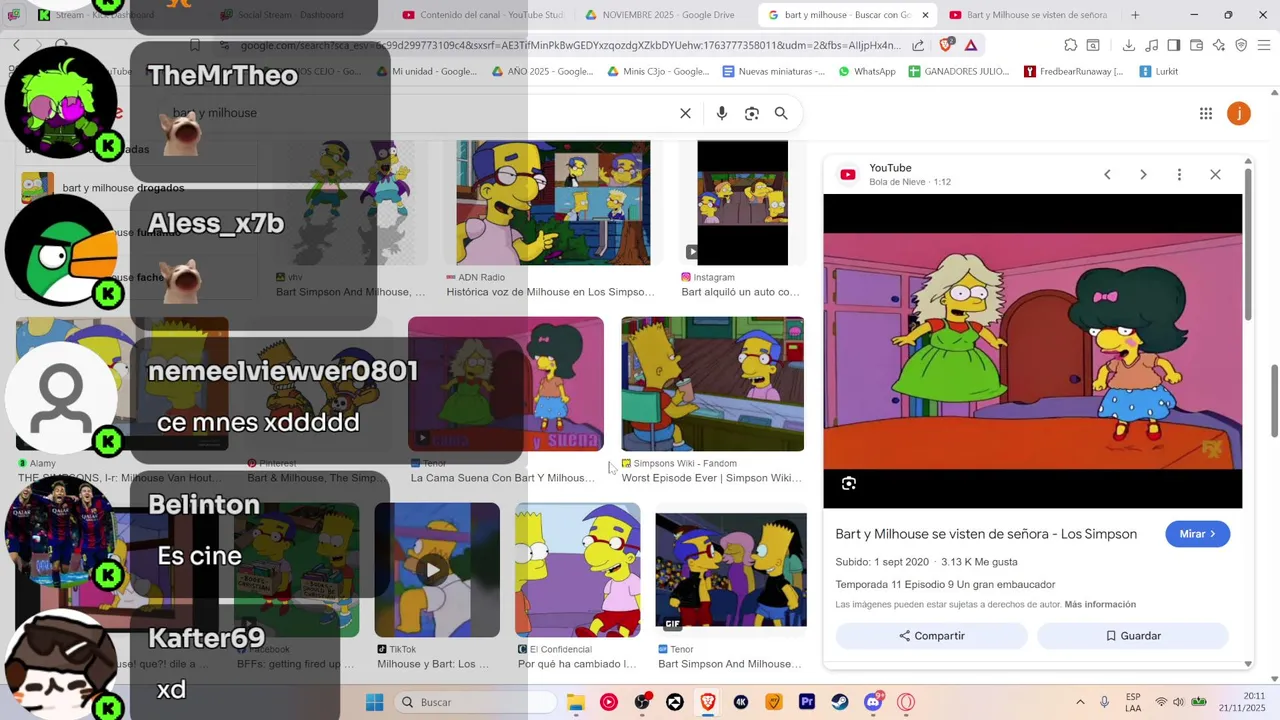This screenshot has height=720, width=1280.
Task: Go to previous image in preview panel
Action: (x=1107, y=175)
